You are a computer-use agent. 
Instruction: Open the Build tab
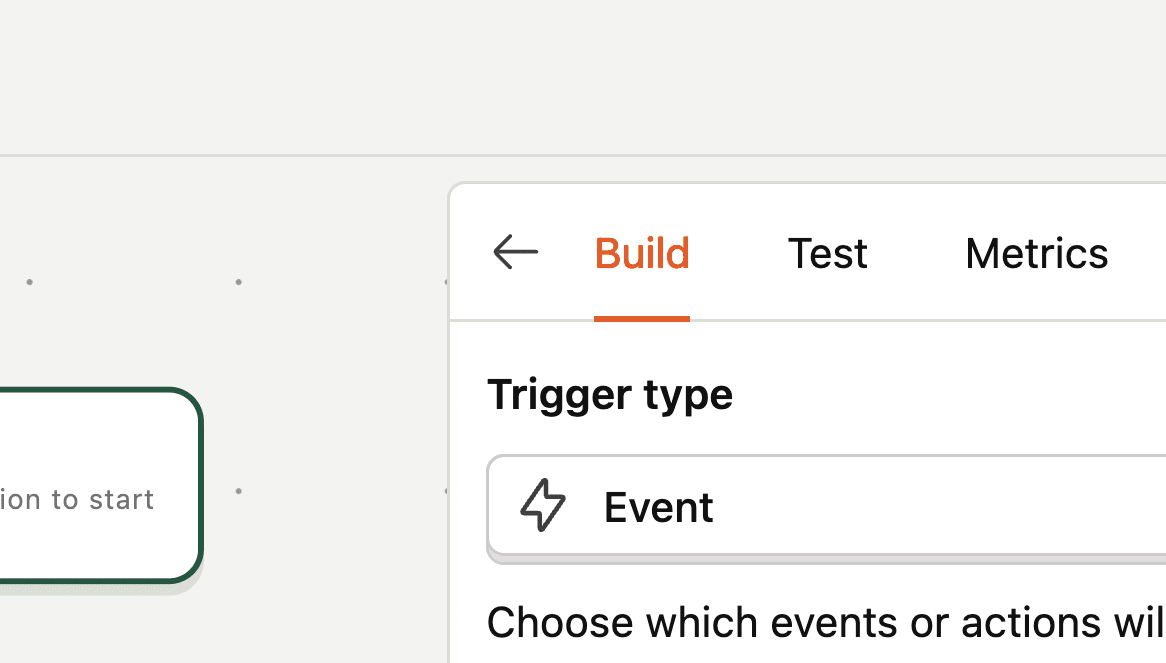pyautogui.click(x=642, y=254)
